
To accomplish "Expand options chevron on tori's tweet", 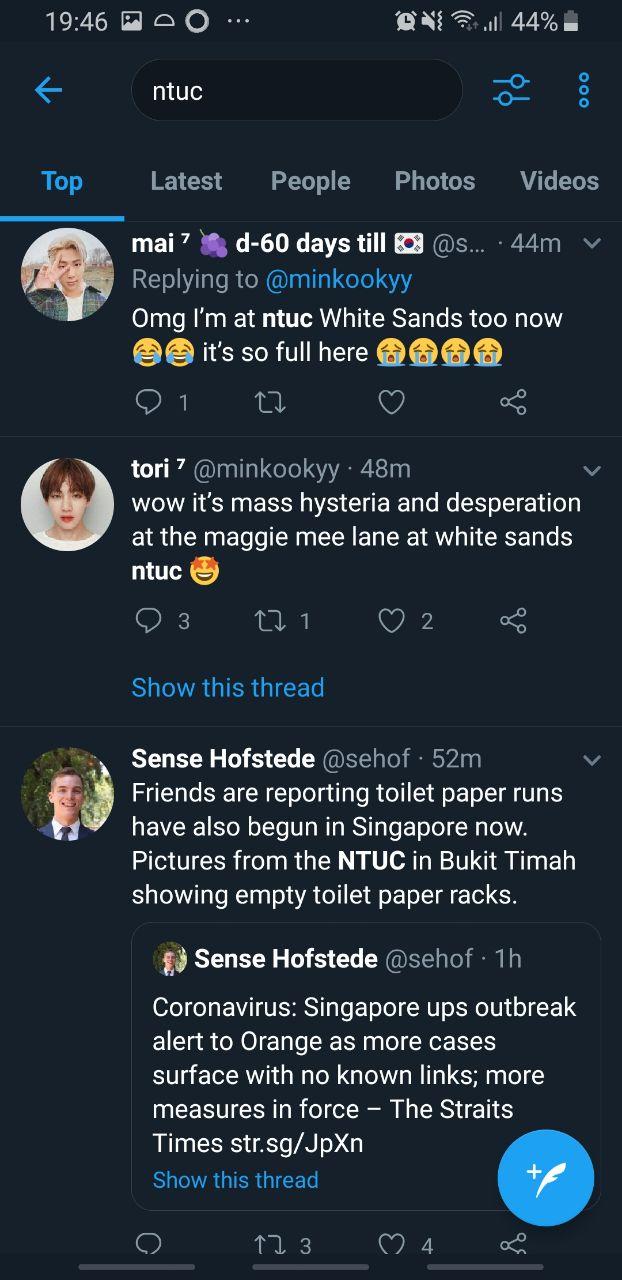I will [592, 469].
